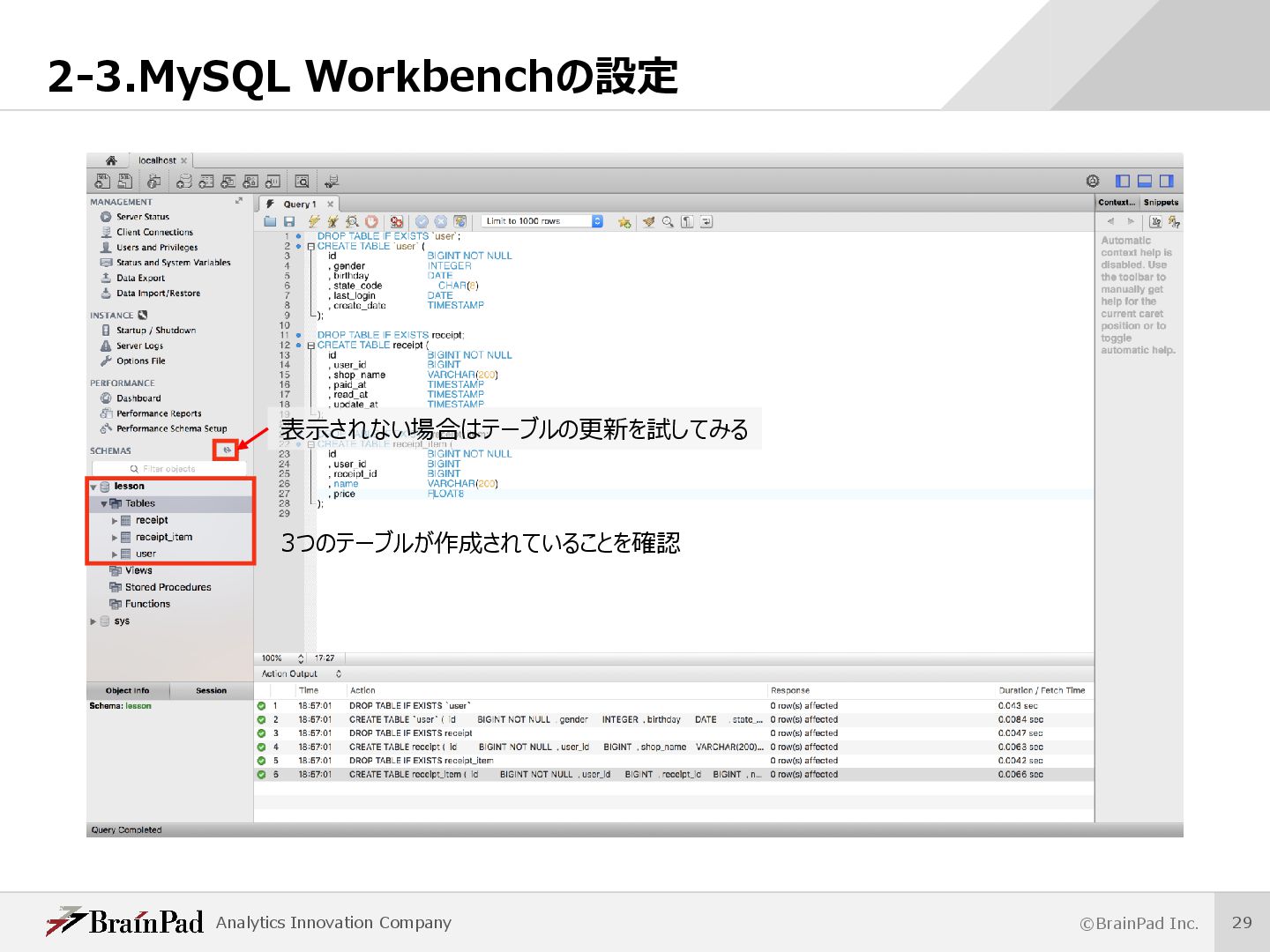Expand the receipt table node

115,521
